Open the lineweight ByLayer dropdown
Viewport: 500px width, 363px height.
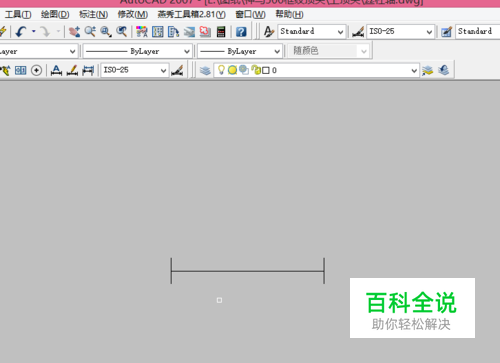pos(240,51)
